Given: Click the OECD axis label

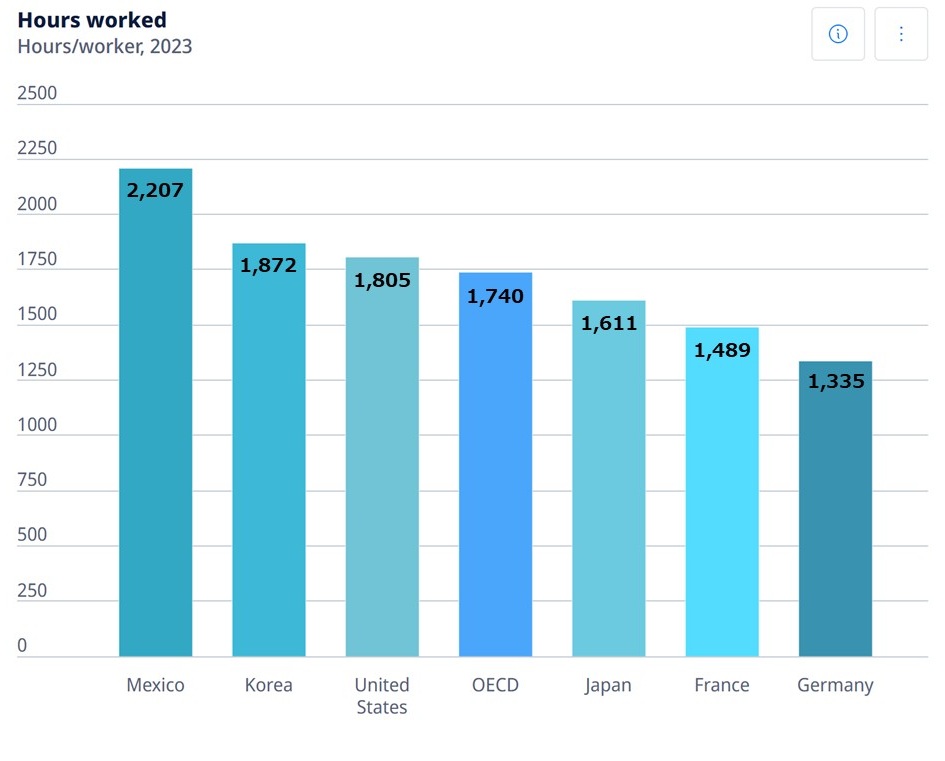Looking at the screenshot, I should coord(495,685).
